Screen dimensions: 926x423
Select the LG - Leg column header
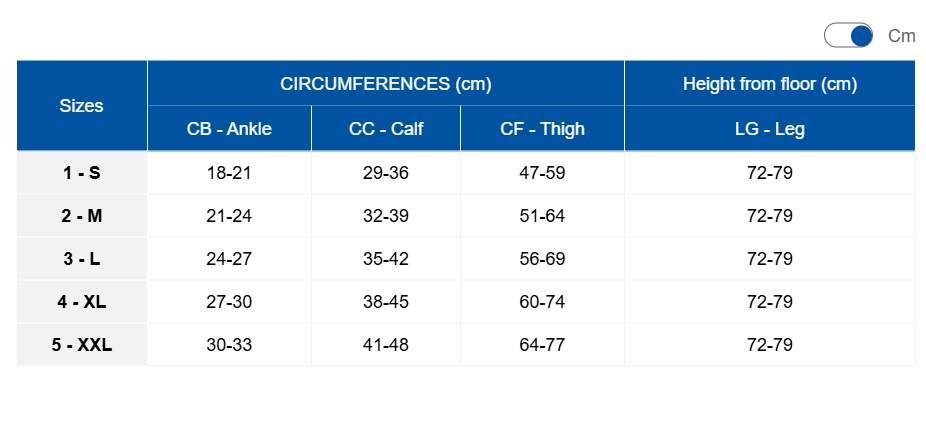[x=770, y=129]
